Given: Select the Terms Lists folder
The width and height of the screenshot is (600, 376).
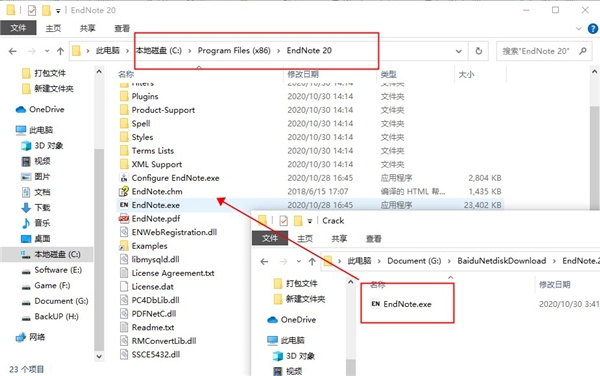Looking at the screenshot, I should pyautogui.click(x=153, y=151).
